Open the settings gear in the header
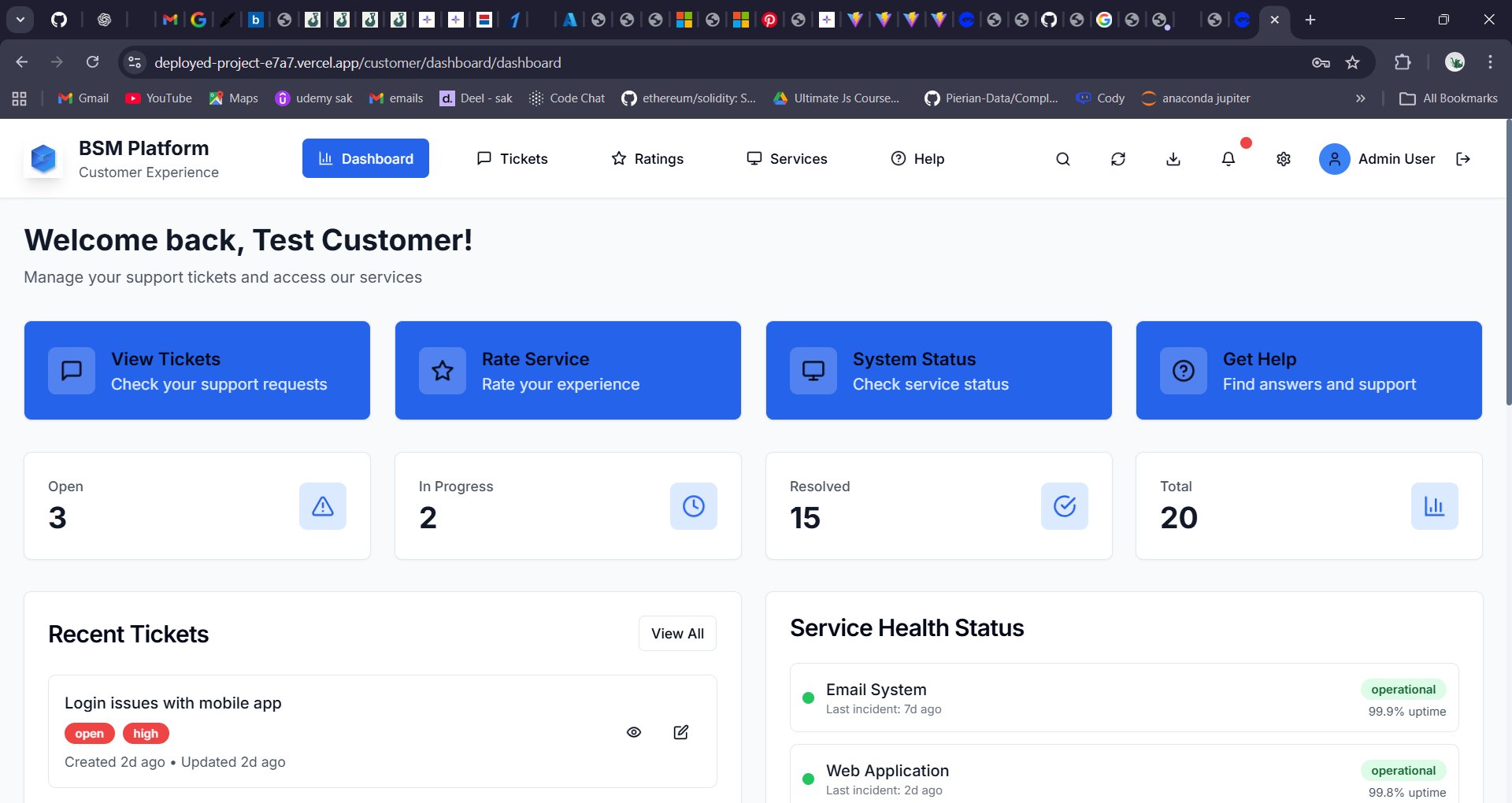1512x803 pixels. 1284,159
